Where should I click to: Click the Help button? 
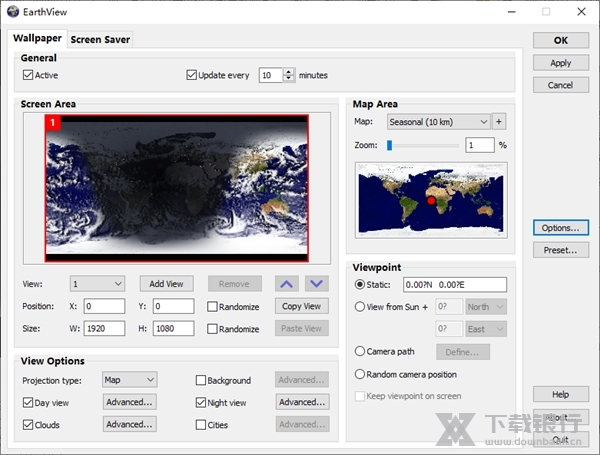click(561, 394)
